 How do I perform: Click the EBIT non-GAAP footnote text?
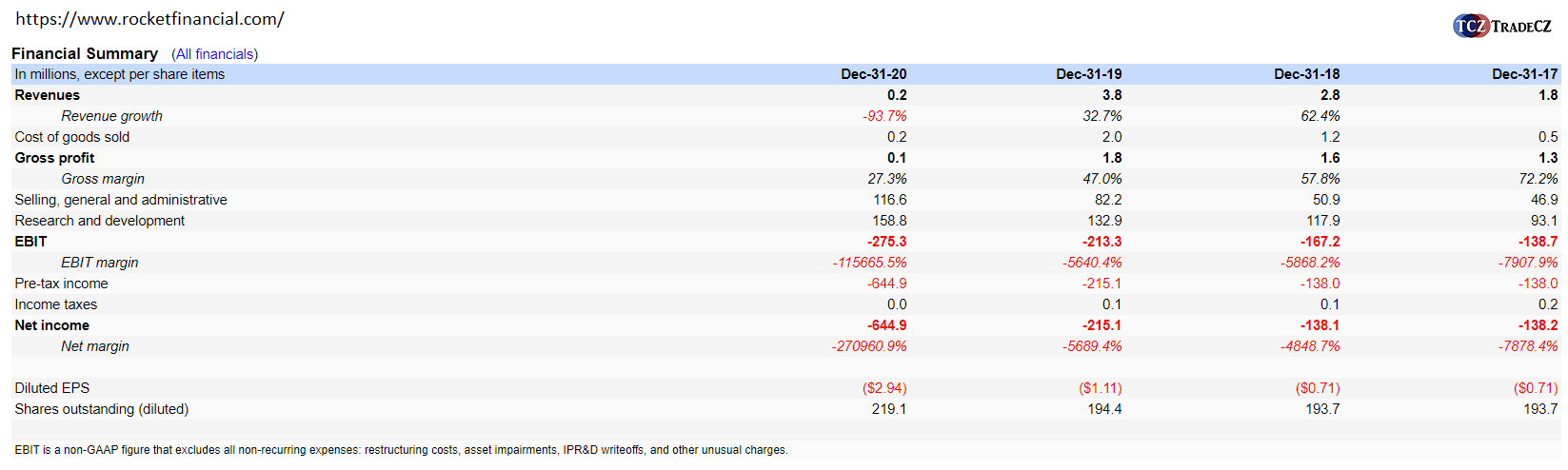(401, 450)
